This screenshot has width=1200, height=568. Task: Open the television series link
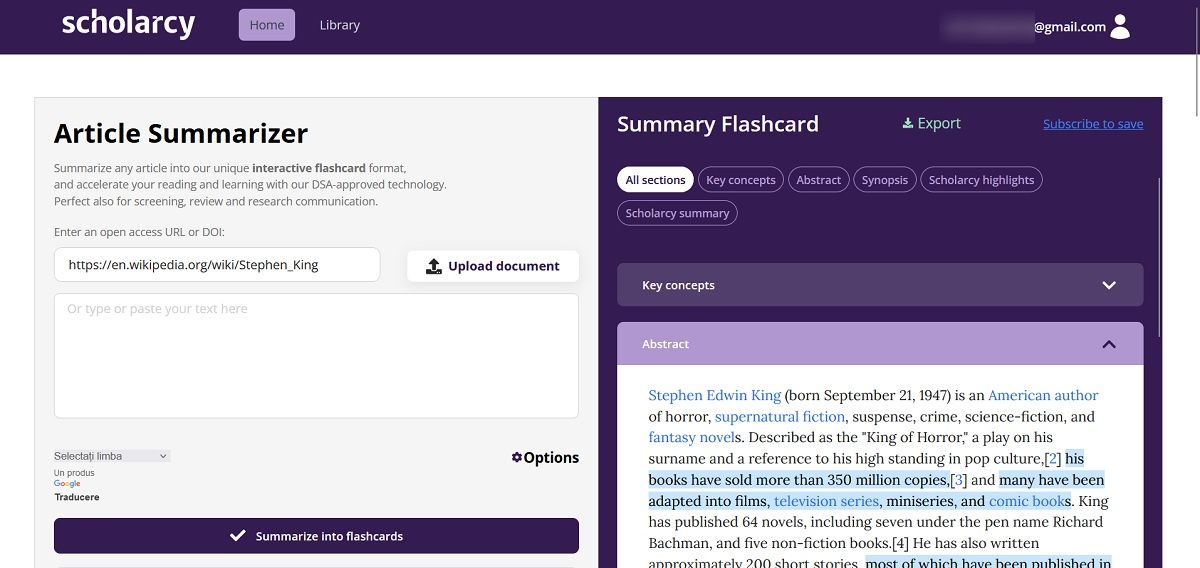click(x=826, y=501)
